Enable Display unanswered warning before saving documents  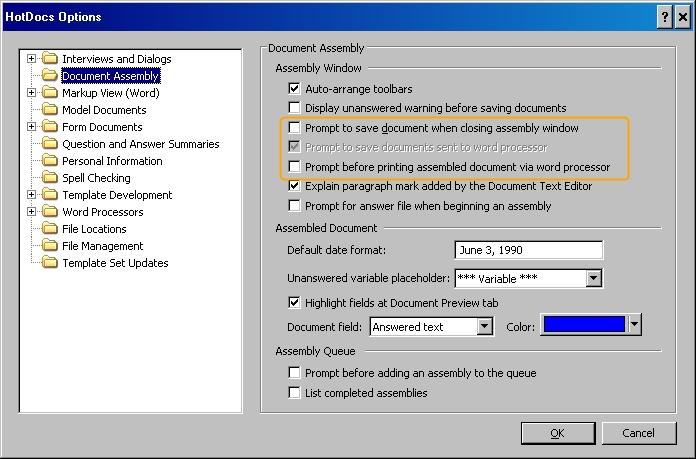[x=294, y=107]
